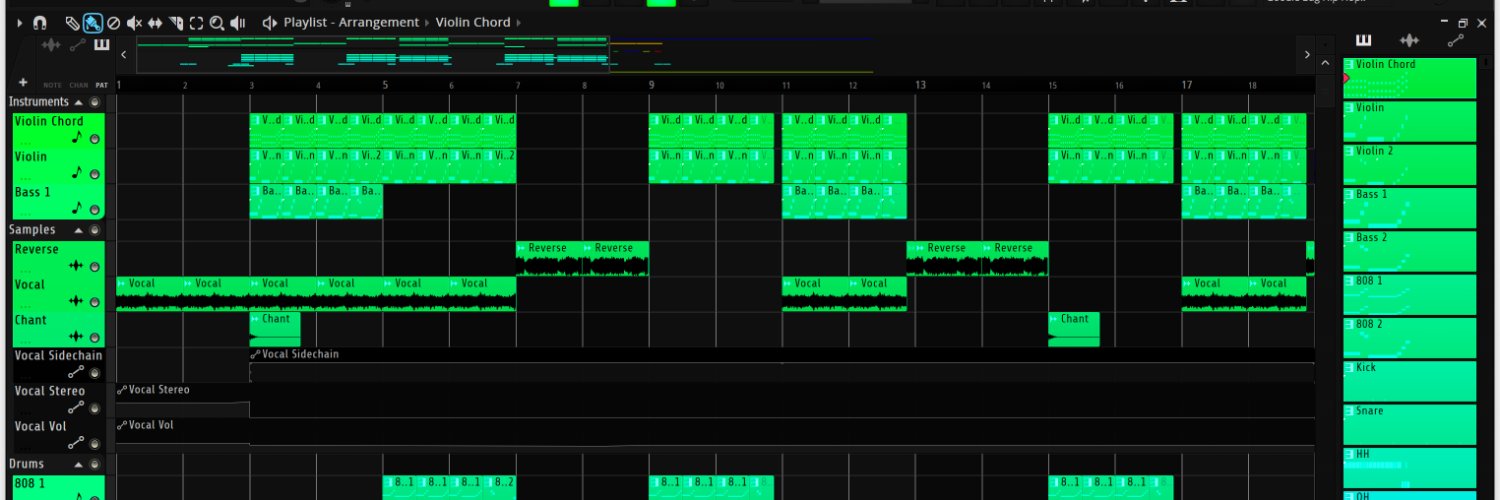This screenshot has width=1500, height=500.
Task: Show automation clips via left node icon
Action: coord(77,45)
